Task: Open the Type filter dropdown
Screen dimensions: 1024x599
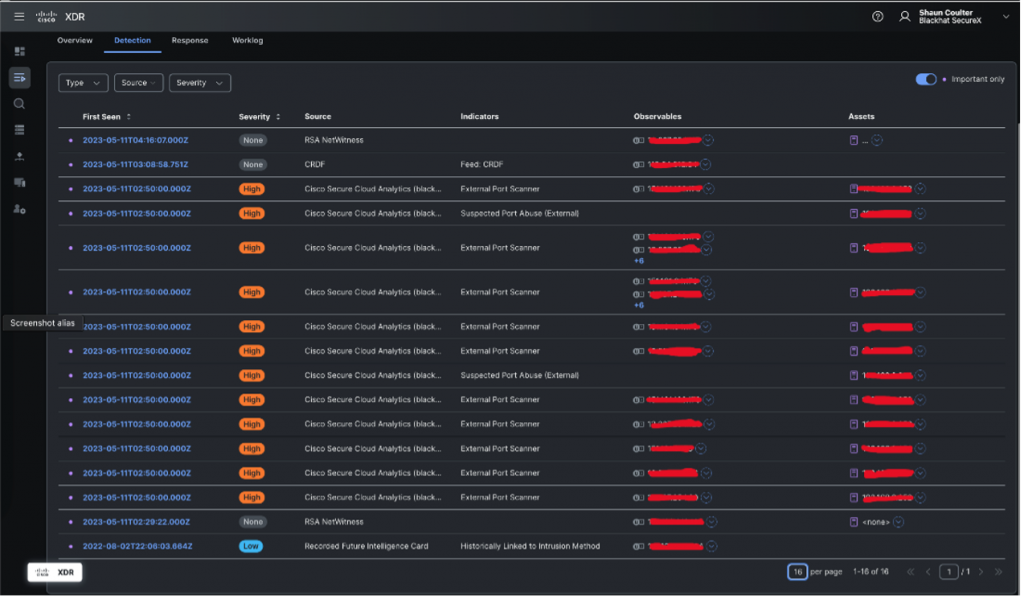Action: click(83, 83)
